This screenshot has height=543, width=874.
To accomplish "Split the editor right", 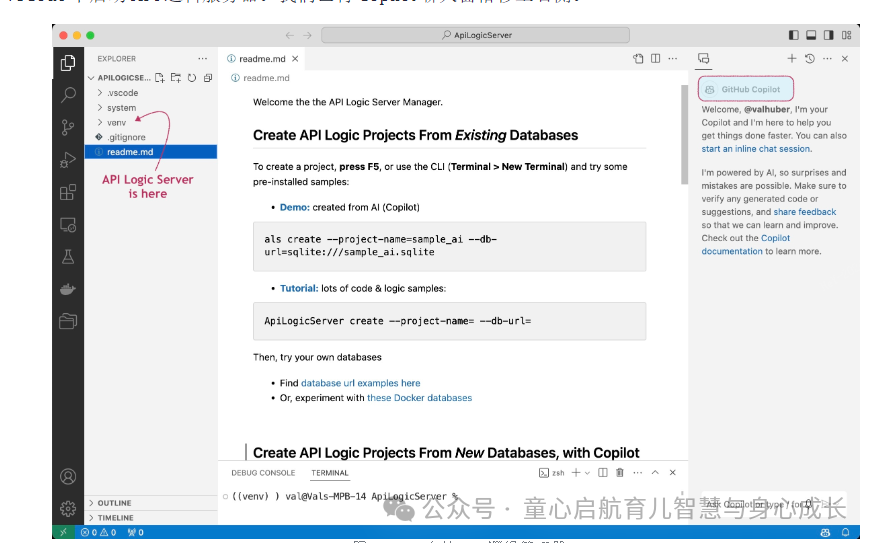I will (656, 59).
